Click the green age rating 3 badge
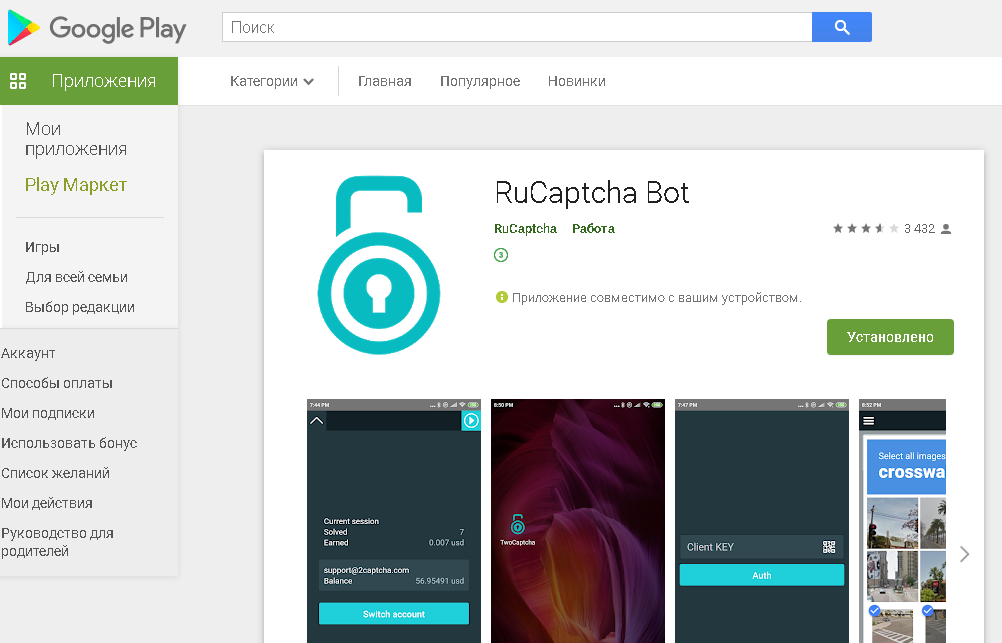This screenshot has height=643, width=1002. click(501, 255)
